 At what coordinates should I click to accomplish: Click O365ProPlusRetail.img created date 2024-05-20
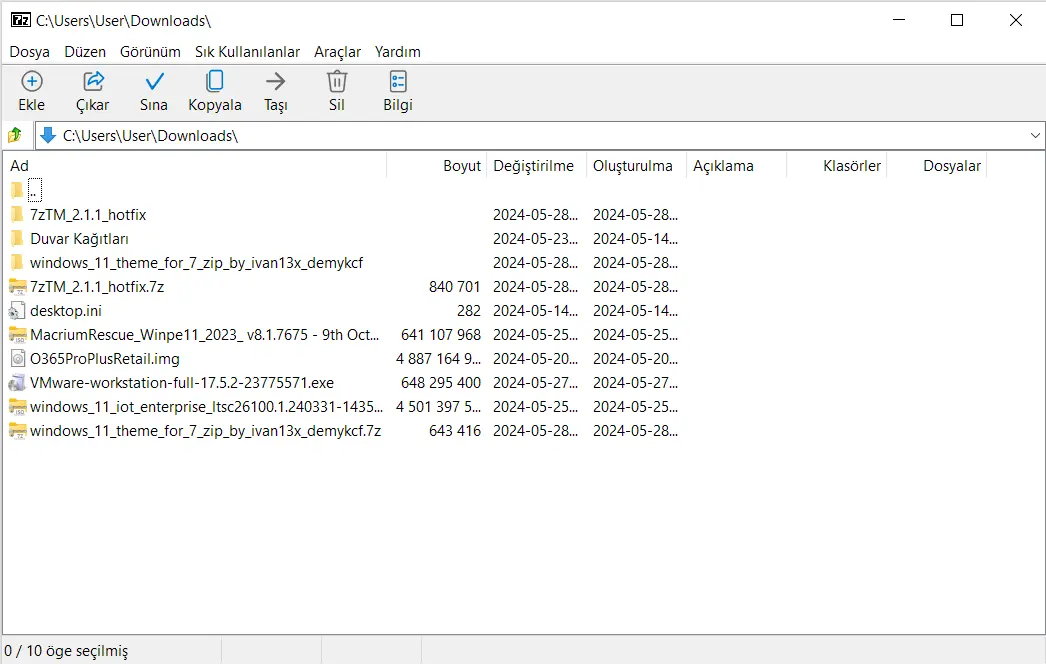[636, 359]
